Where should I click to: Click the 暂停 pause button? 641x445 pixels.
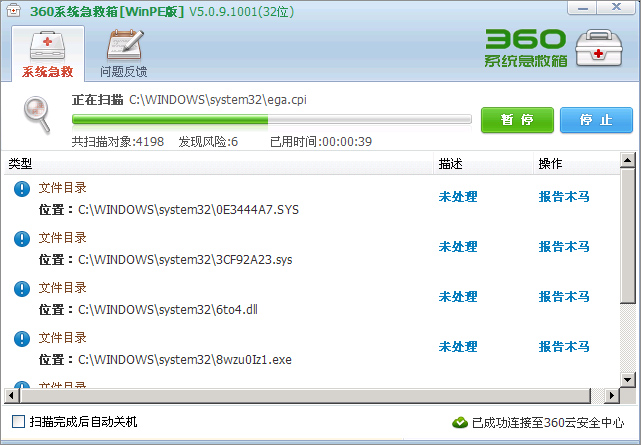coord(517,120)
